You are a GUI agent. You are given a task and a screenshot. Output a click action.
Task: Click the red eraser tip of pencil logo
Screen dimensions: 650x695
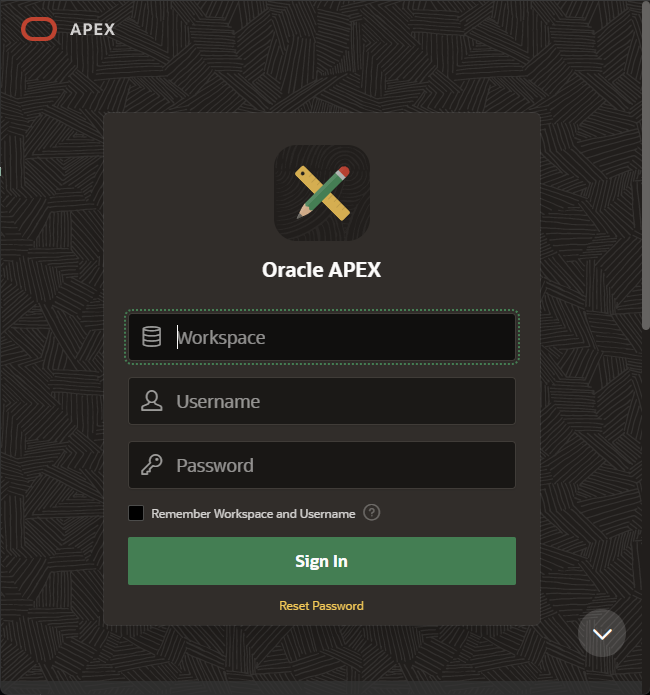(x=344, y=172)
